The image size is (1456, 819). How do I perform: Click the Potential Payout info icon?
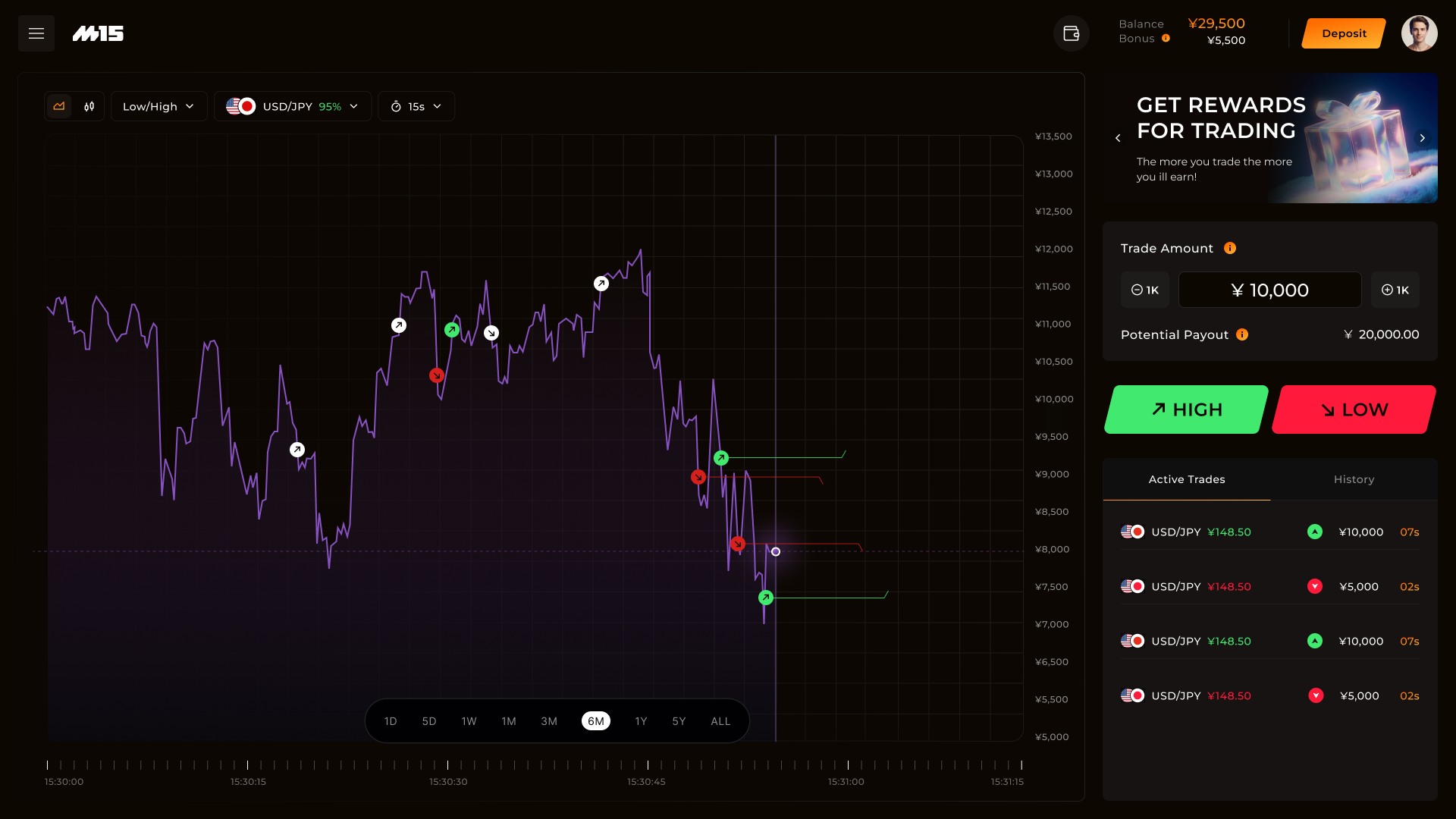coord(1242,334)
